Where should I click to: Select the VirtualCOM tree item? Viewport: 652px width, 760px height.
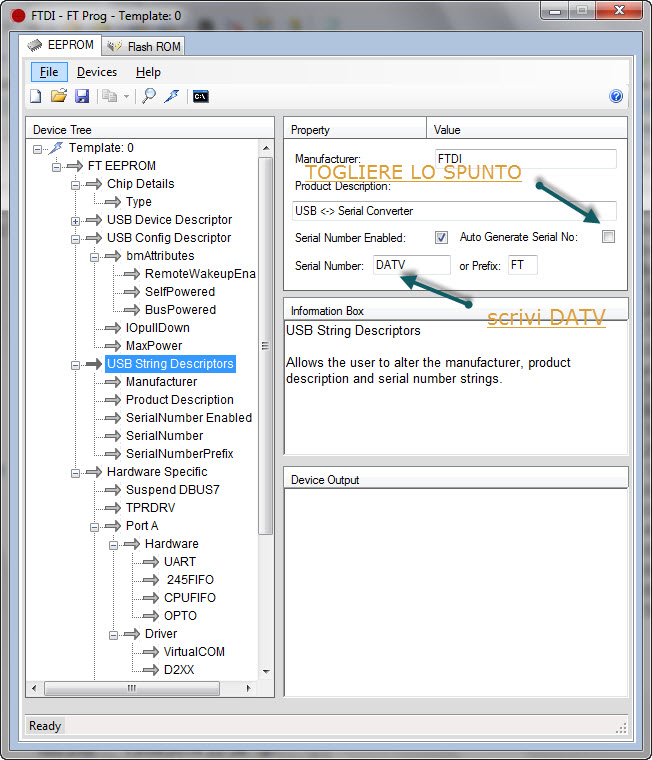point(194,651)
